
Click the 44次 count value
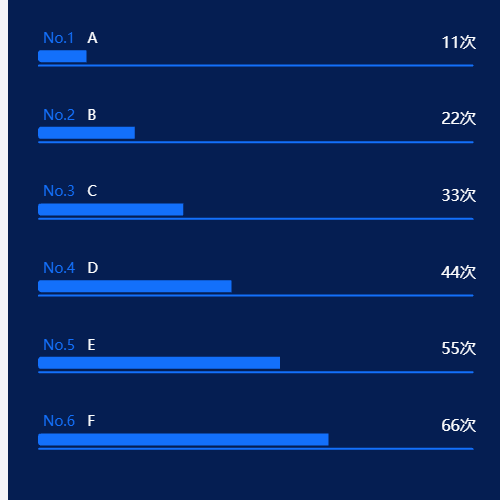coord(459,272)
